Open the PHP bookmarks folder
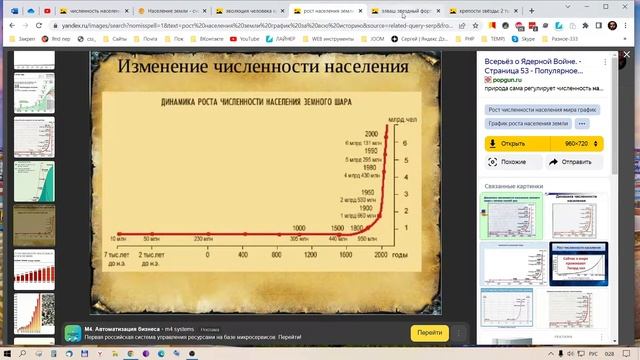The height and width of the screenshot is (360, 640). [465, 39]
